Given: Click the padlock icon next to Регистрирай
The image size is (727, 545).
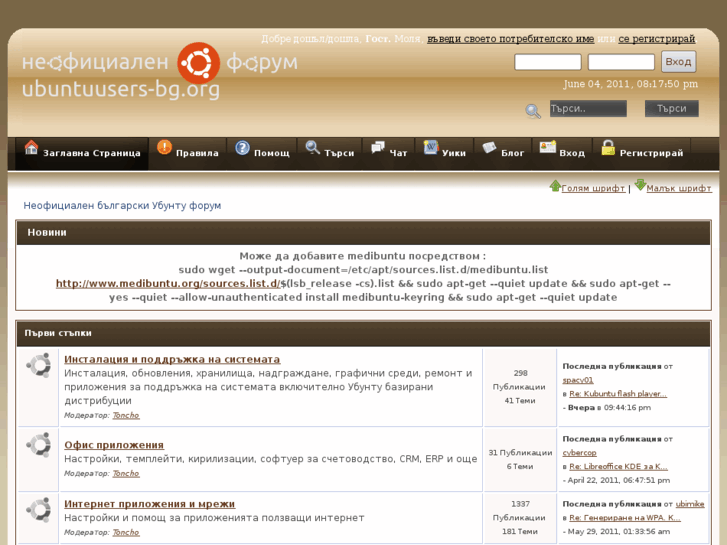Looking at the screenshot, I should pyautogui.click(x=608, y=147).
